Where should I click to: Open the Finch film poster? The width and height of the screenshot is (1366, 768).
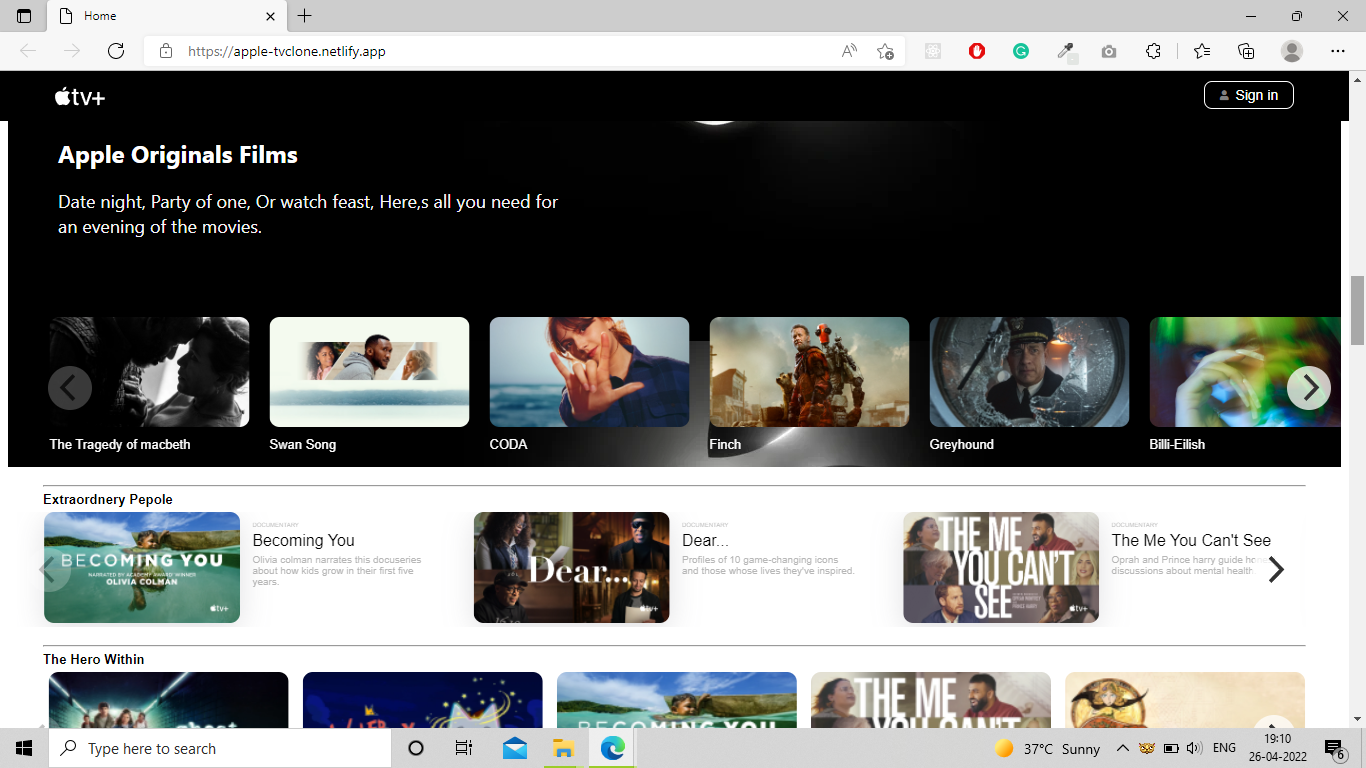tap(809, 372)
